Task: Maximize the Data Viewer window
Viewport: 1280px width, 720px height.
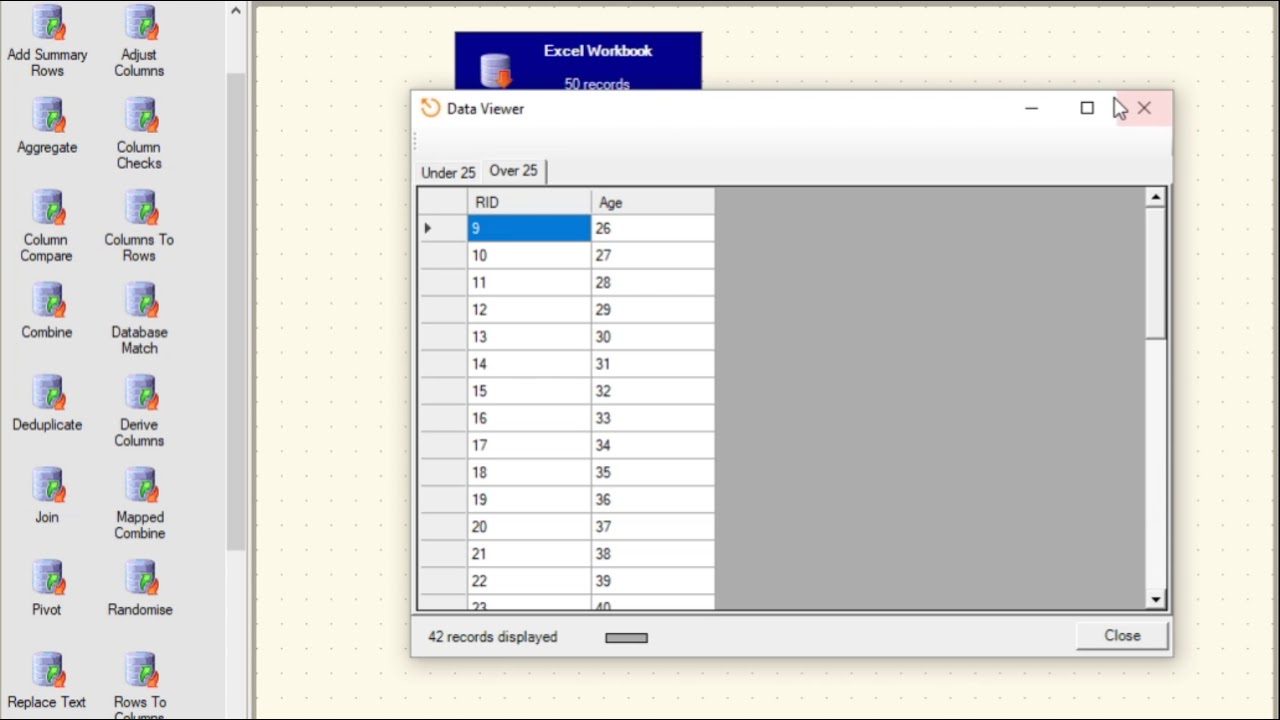Action: (1087, 108)
